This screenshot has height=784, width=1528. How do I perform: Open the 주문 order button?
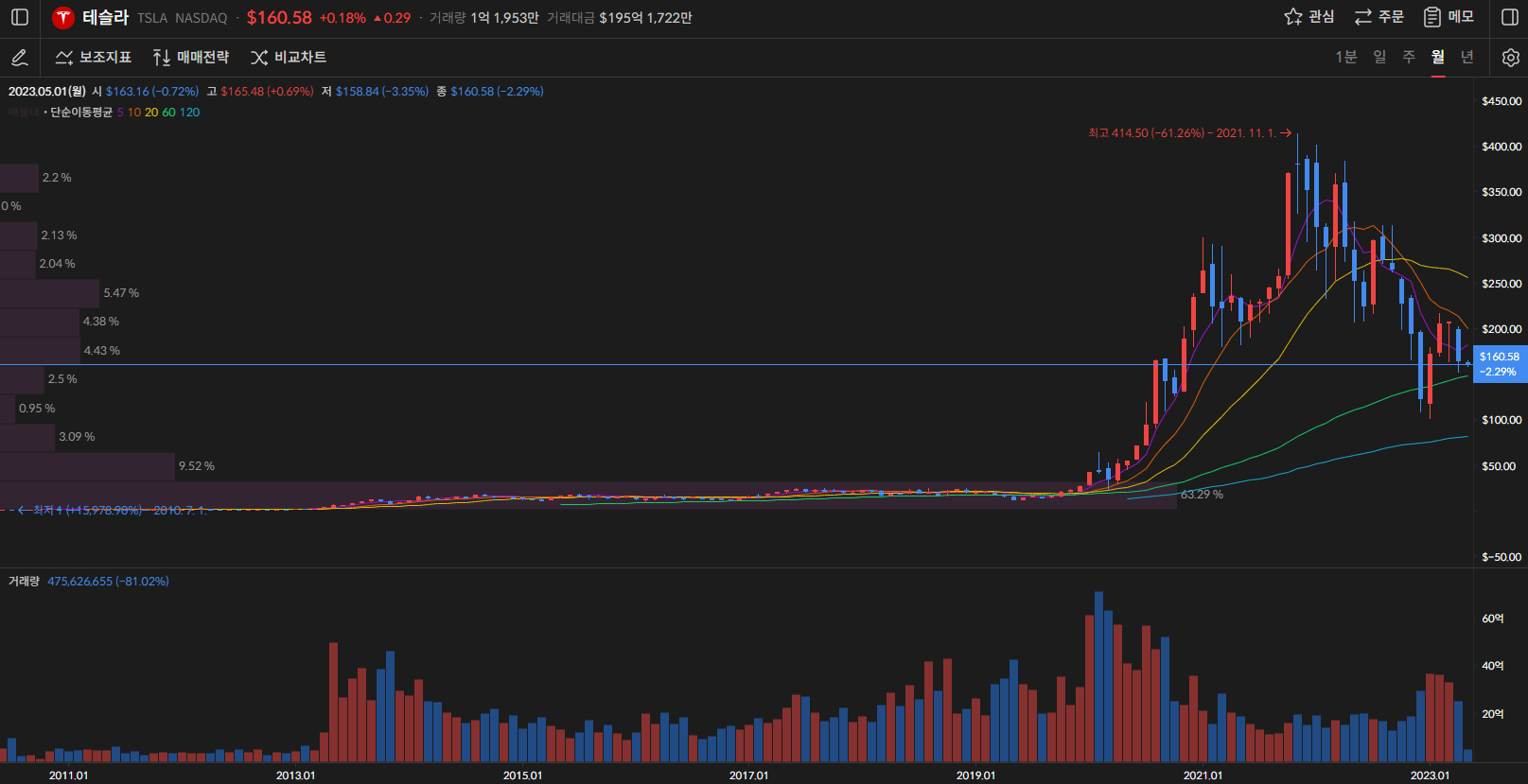(x=1379, y=17)
